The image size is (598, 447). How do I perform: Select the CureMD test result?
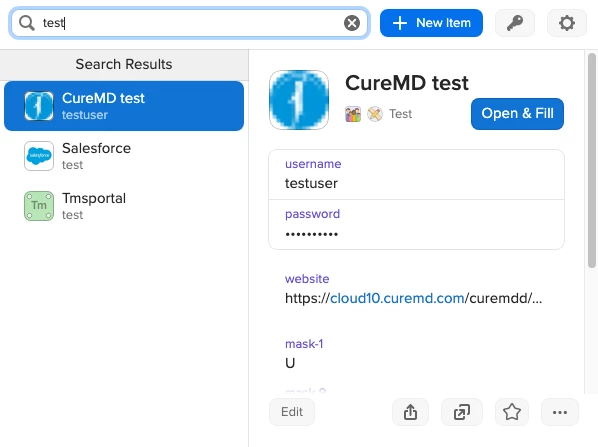124,106
